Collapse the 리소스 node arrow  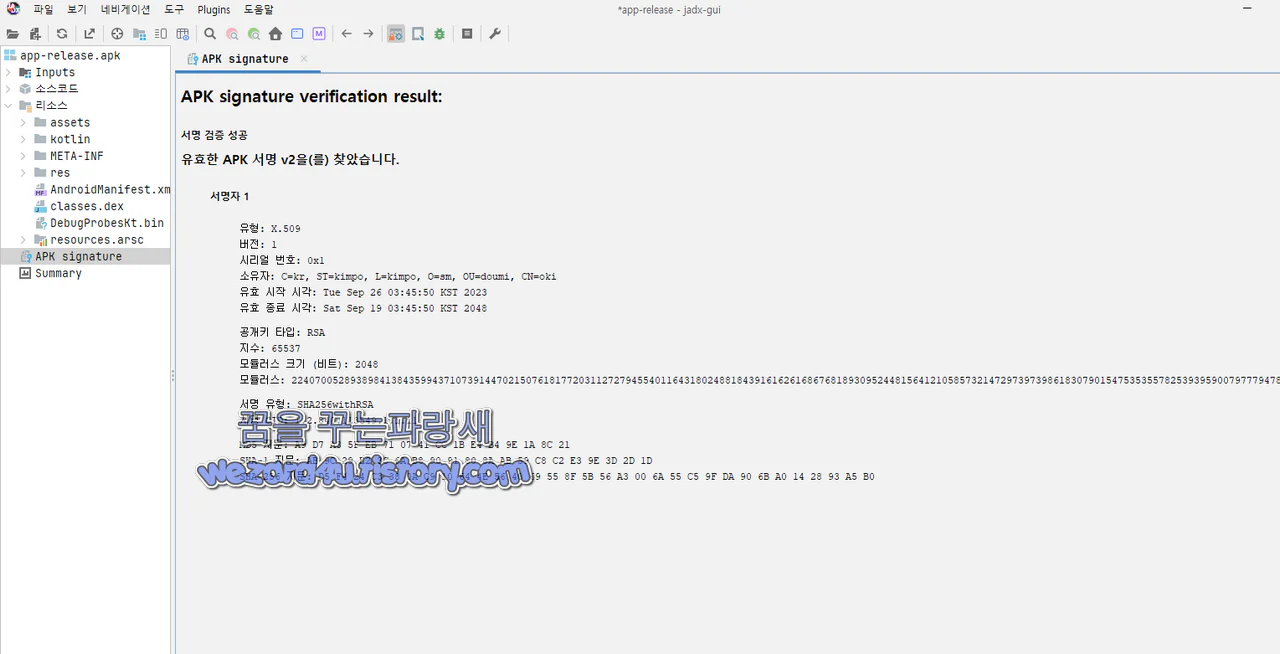pos(8,105)
